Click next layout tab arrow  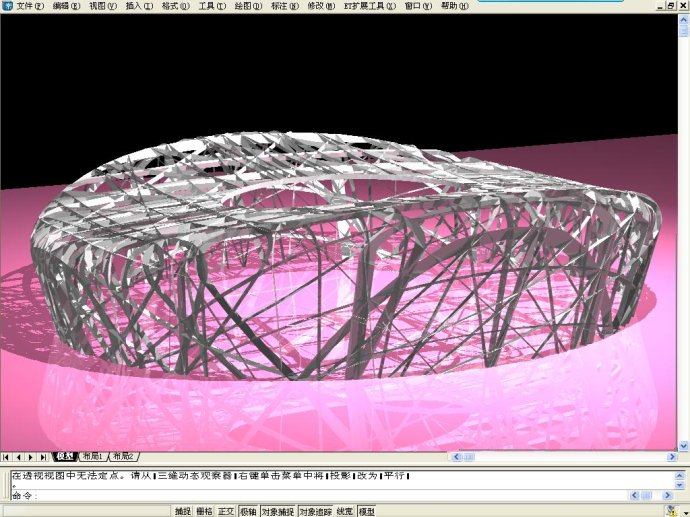tap(30, 457)
